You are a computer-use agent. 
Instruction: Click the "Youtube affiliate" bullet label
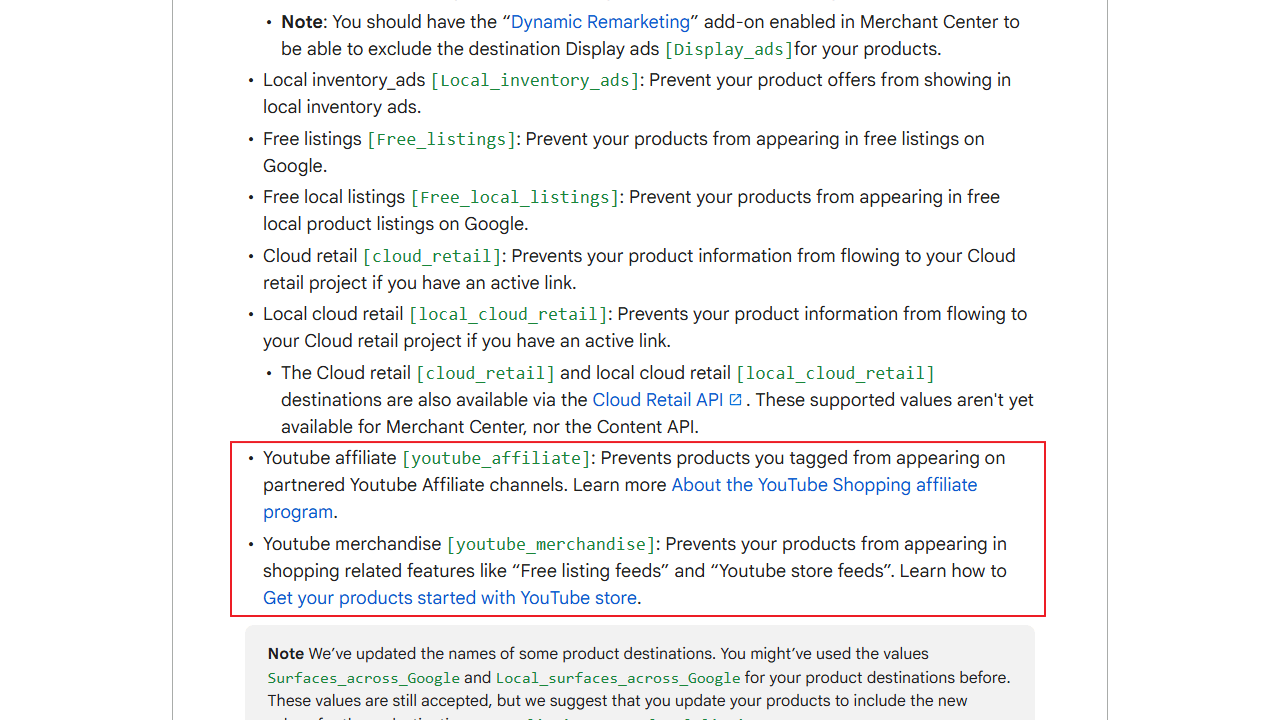(x=329, y=458)
